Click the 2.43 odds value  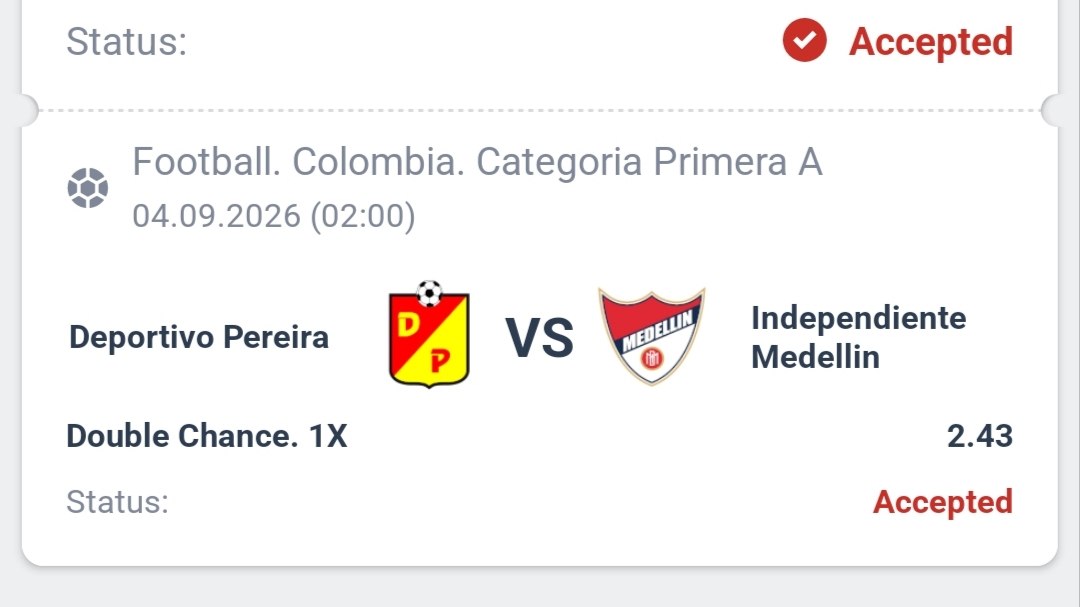979,436
